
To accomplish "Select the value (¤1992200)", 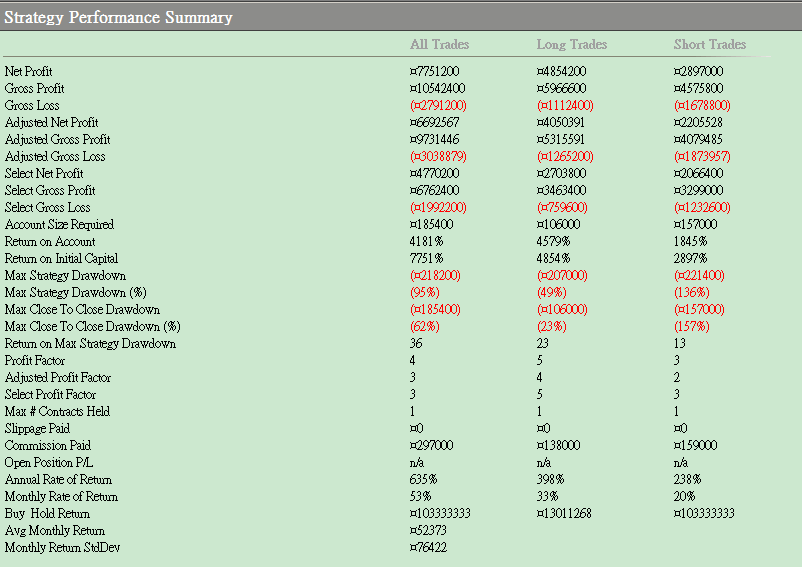I will pos(438,207).
